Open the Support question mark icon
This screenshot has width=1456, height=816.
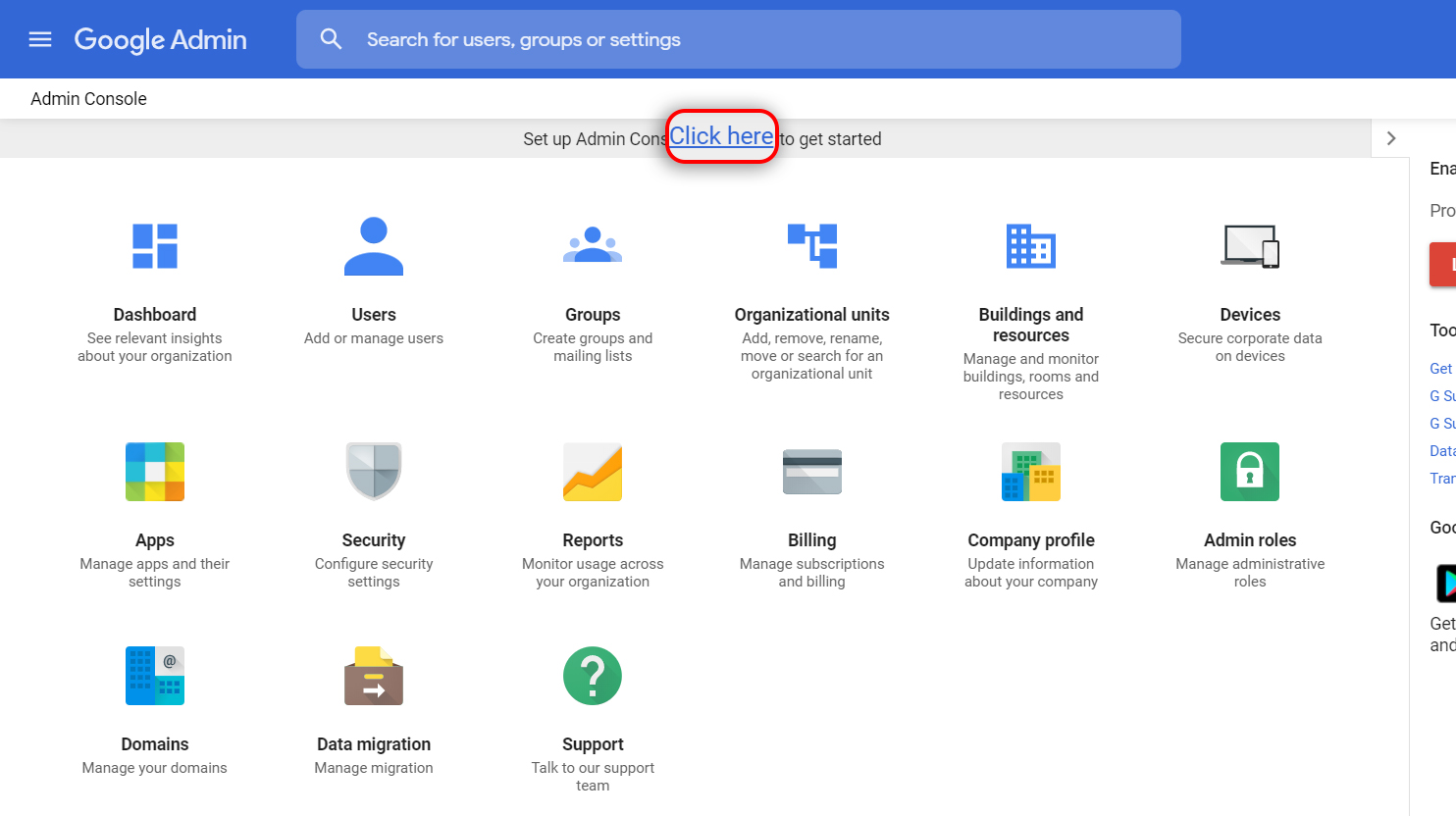593,676
